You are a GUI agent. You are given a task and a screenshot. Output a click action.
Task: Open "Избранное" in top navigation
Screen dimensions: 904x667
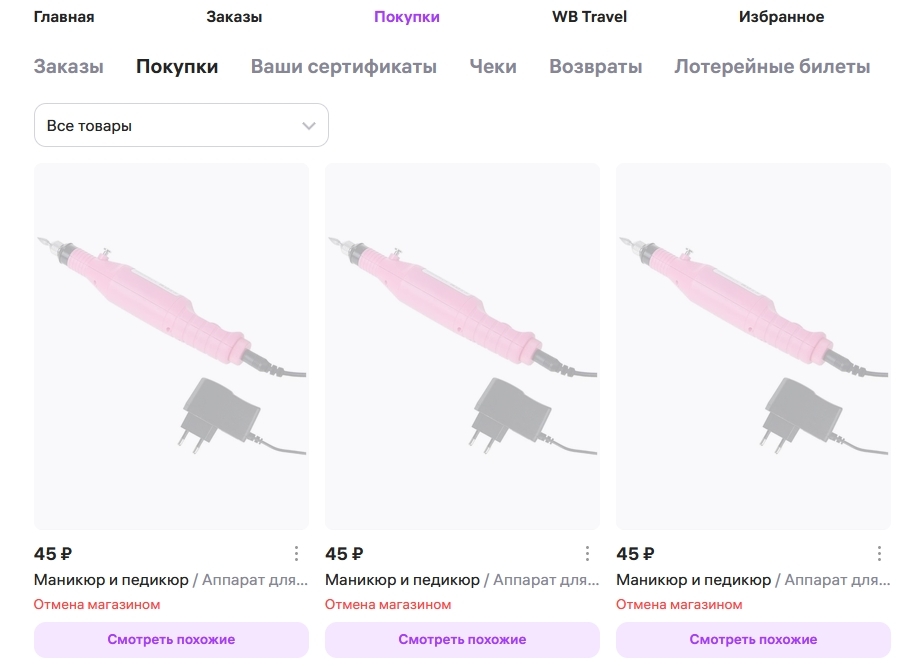781,17
